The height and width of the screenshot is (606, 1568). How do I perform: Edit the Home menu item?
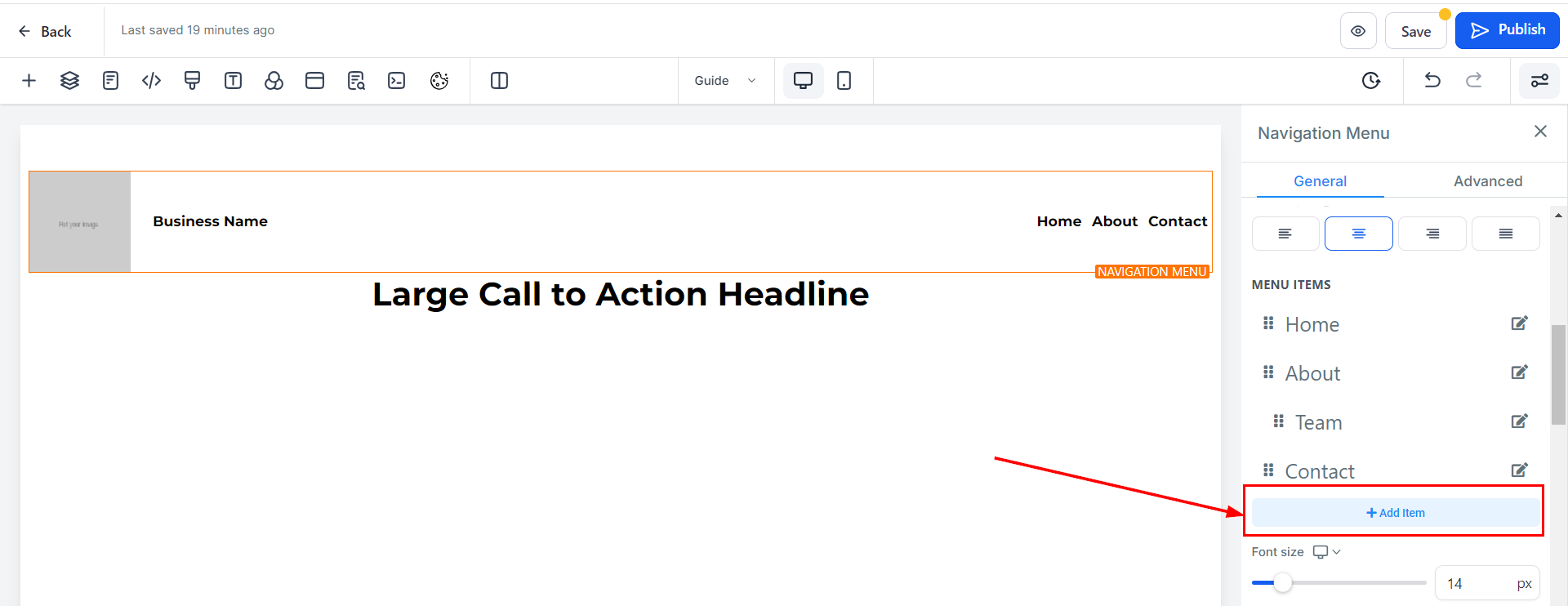pyautogui.click(x=1519, y=323)
